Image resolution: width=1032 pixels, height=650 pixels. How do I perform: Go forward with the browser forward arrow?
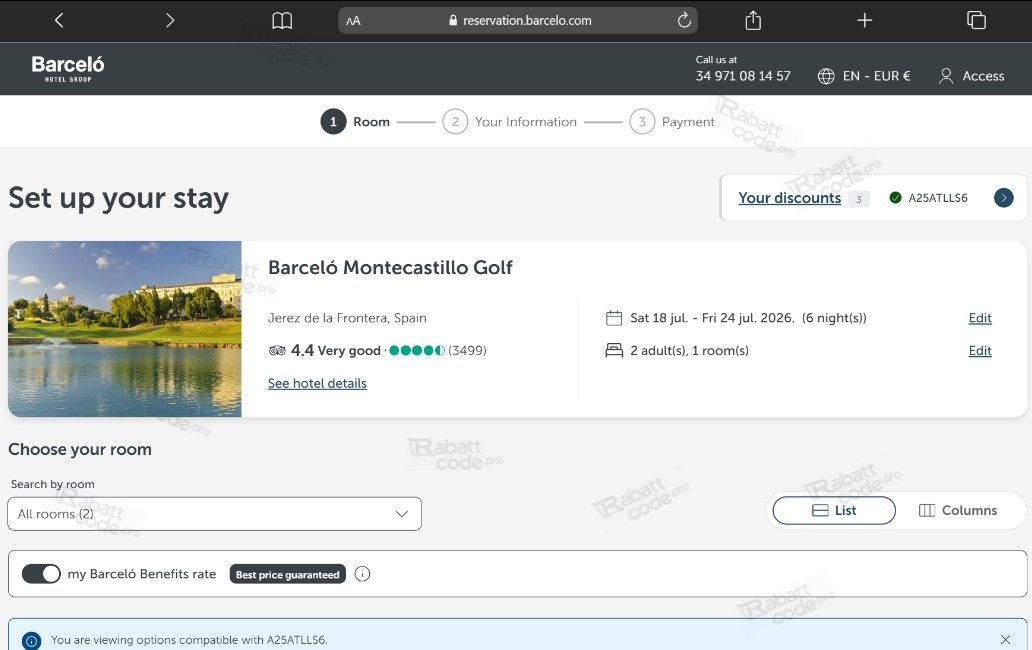pos(170,20)
